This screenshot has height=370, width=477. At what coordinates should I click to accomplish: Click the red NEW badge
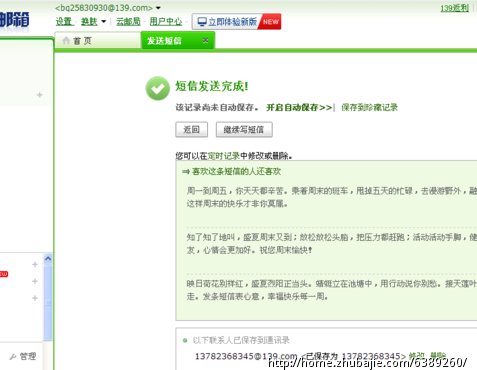pos(271,22)
